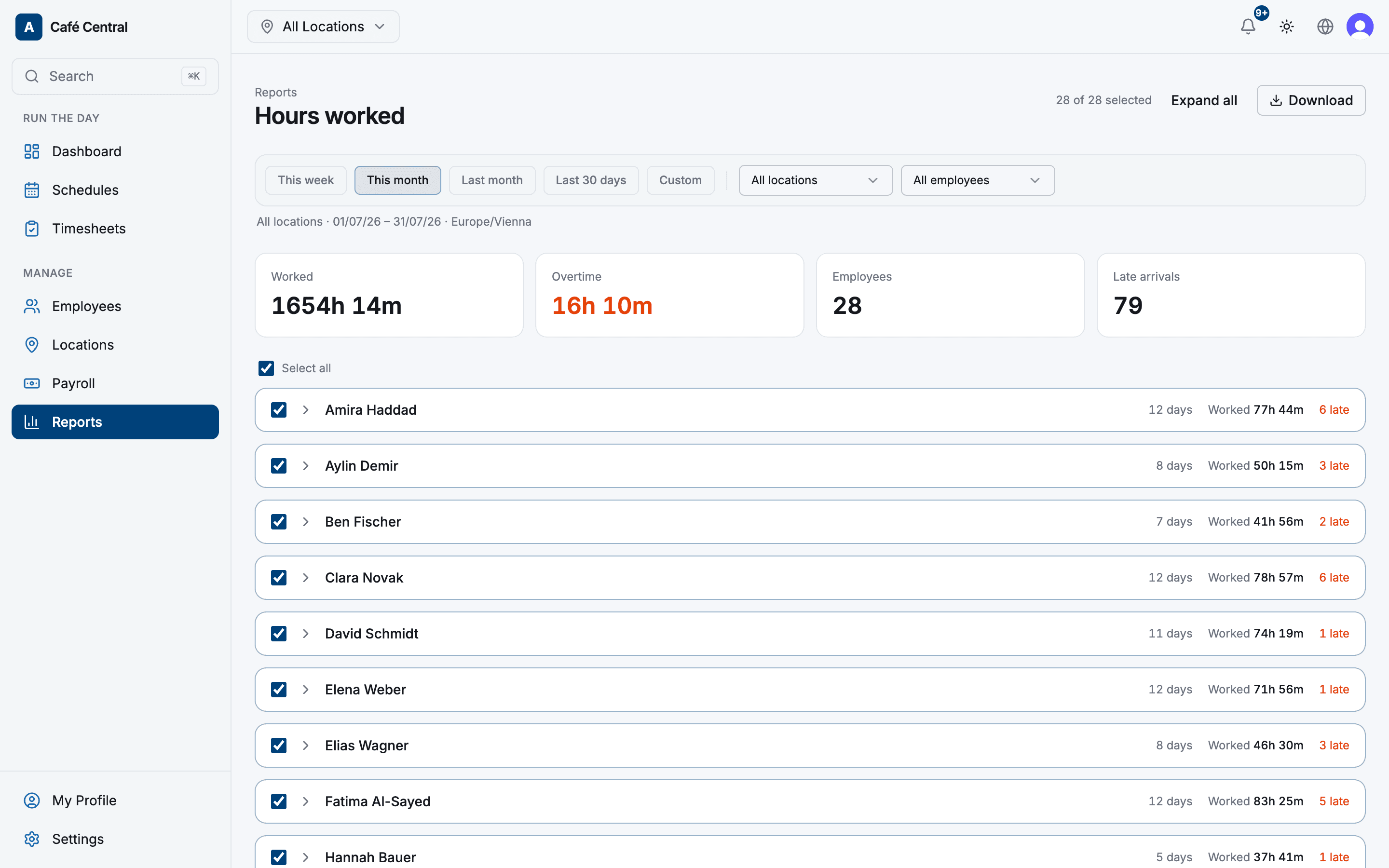Uncheck Hannah Bauer's checkbox

pos(278,857)
